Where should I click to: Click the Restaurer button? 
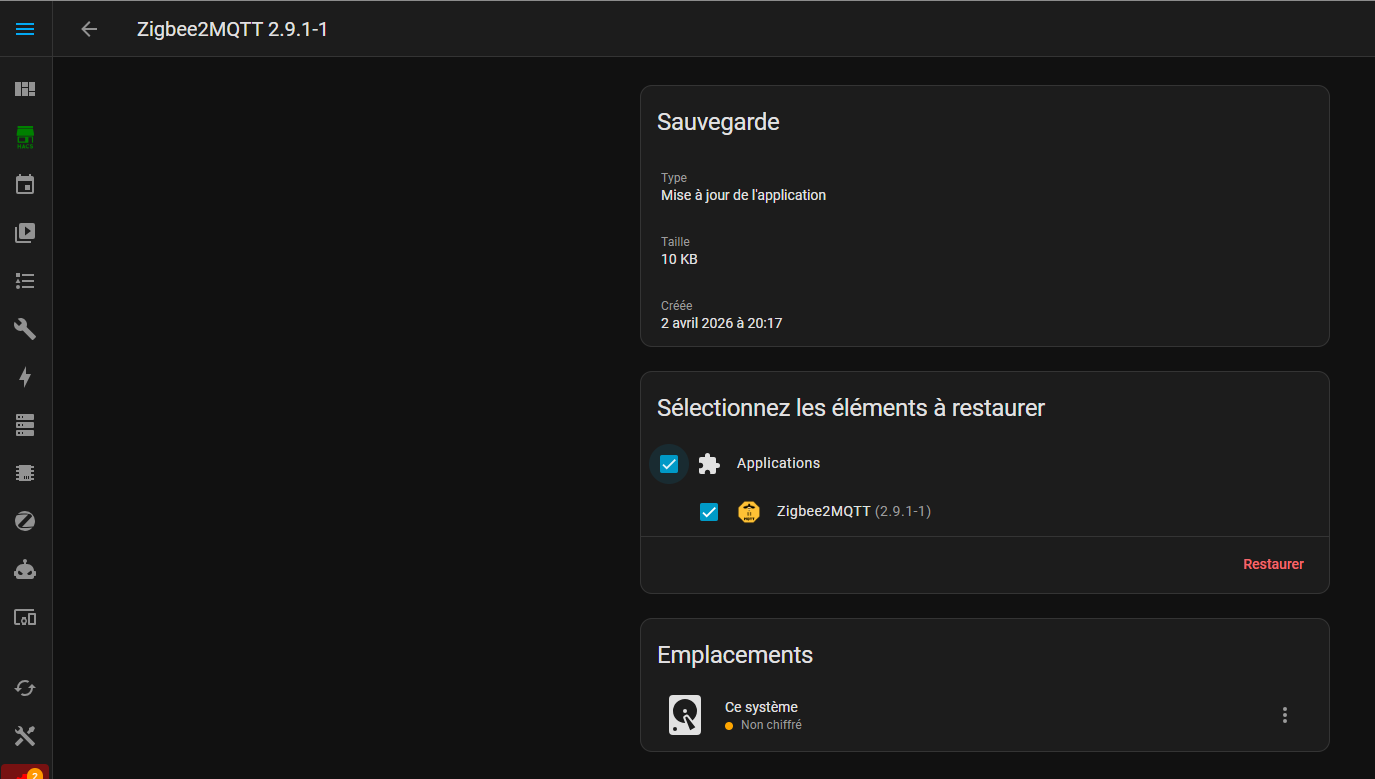(1273, 564)
